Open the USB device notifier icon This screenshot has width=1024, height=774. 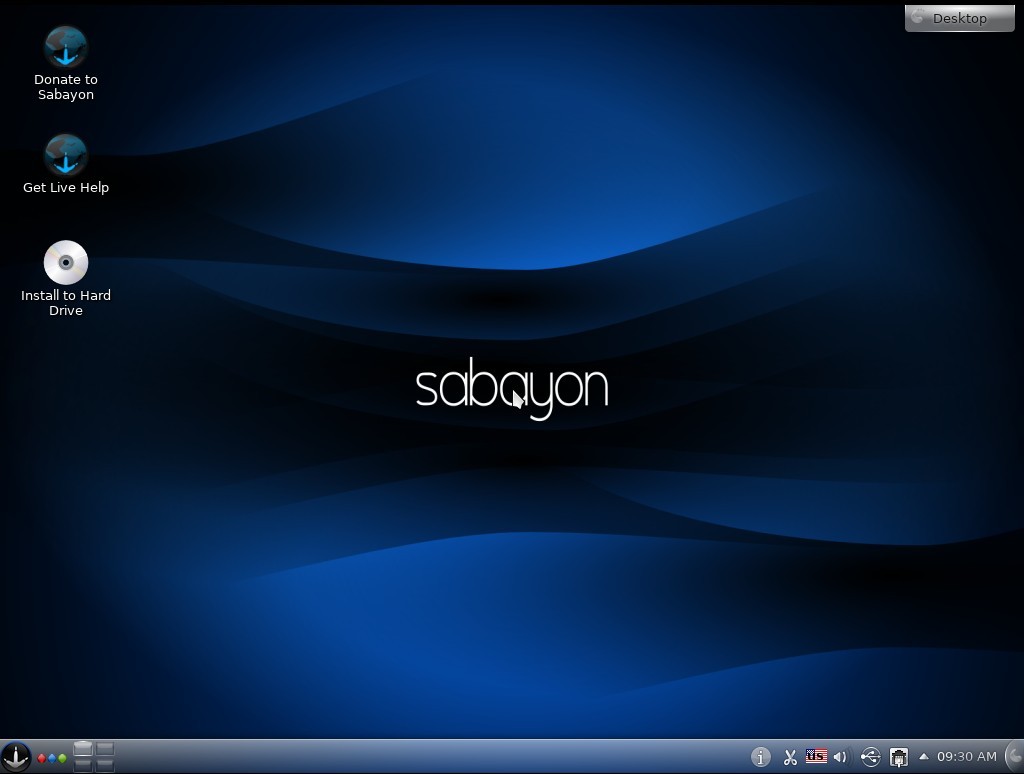pyautogui.click(x=871, y=757)
